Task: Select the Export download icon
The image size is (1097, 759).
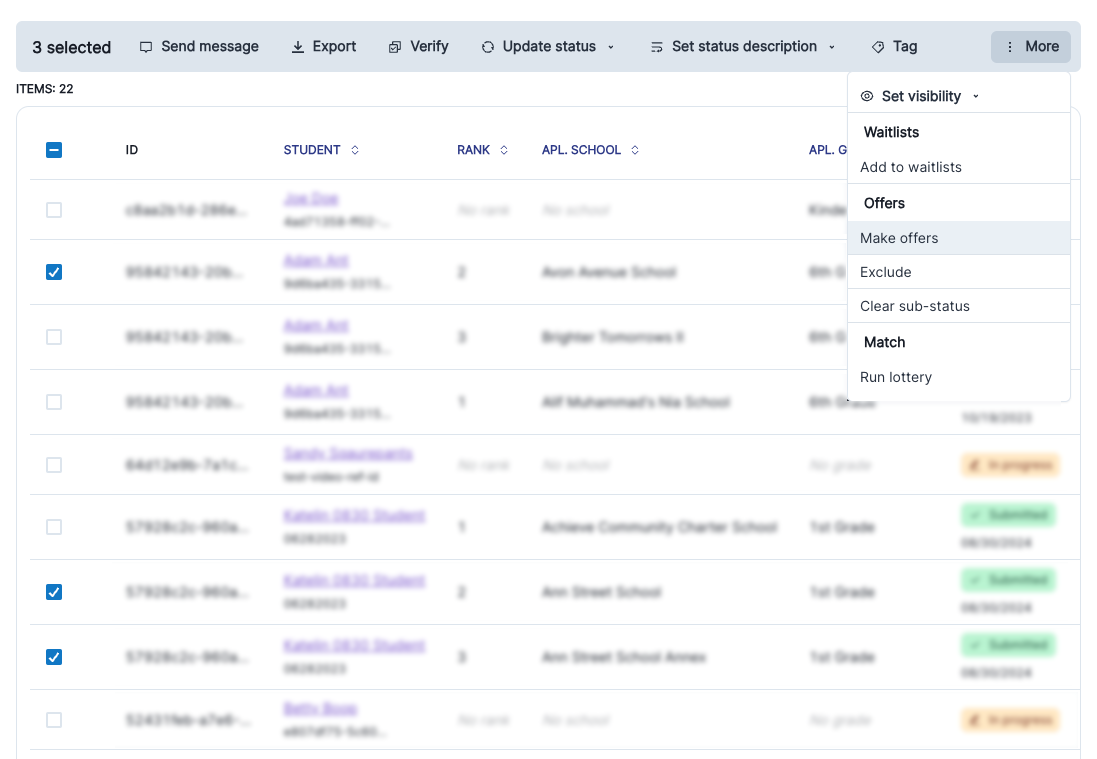Action: point(297,46)
